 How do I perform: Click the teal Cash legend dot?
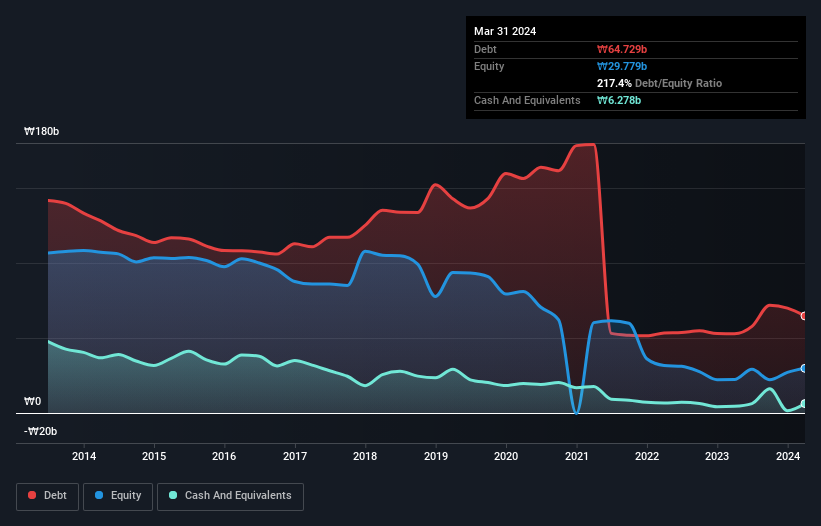pos(173,495)
